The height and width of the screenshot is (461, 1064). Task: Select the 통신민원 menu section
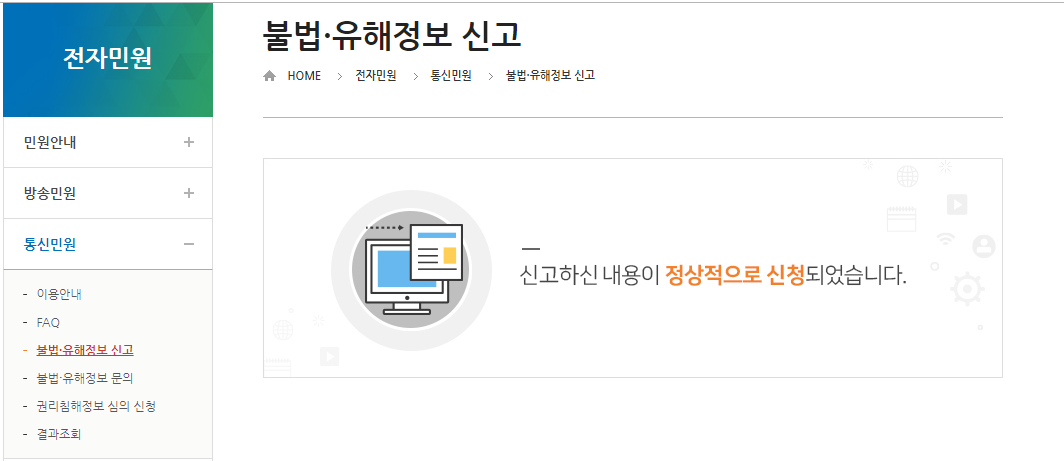tap(108, 244)
